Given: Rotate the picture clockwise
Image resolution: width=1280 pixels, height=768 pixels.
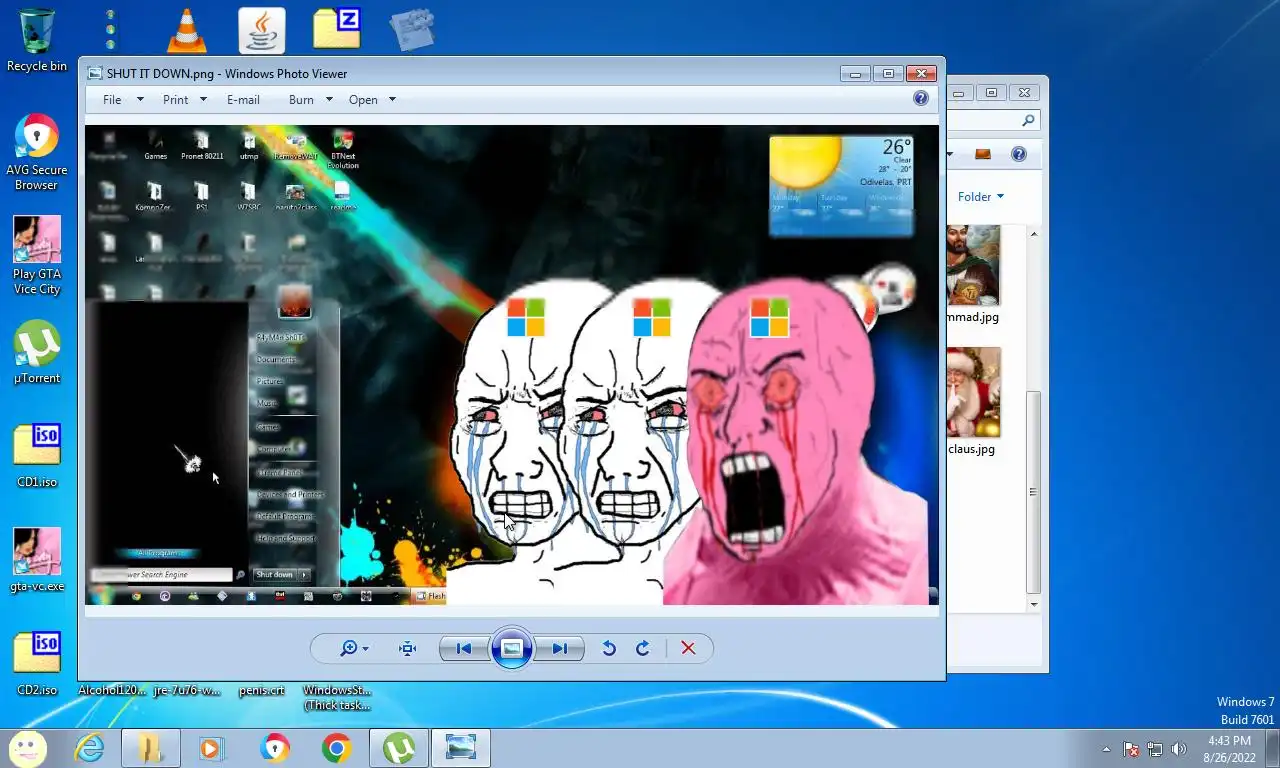Looking at the screenshot, I should [x=642, y=648].
